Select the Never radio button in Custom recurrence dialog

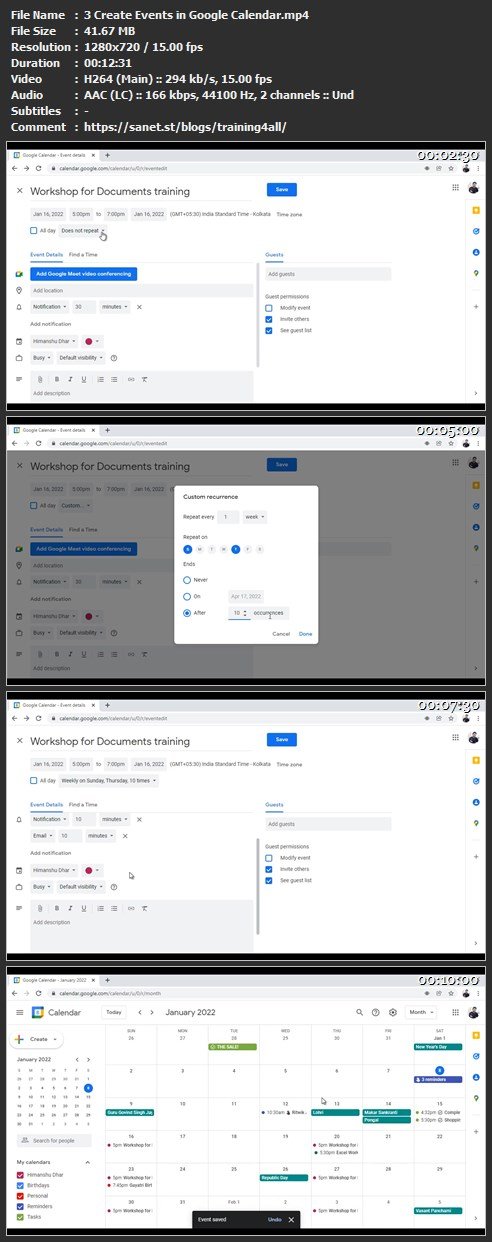click(187, 579)
